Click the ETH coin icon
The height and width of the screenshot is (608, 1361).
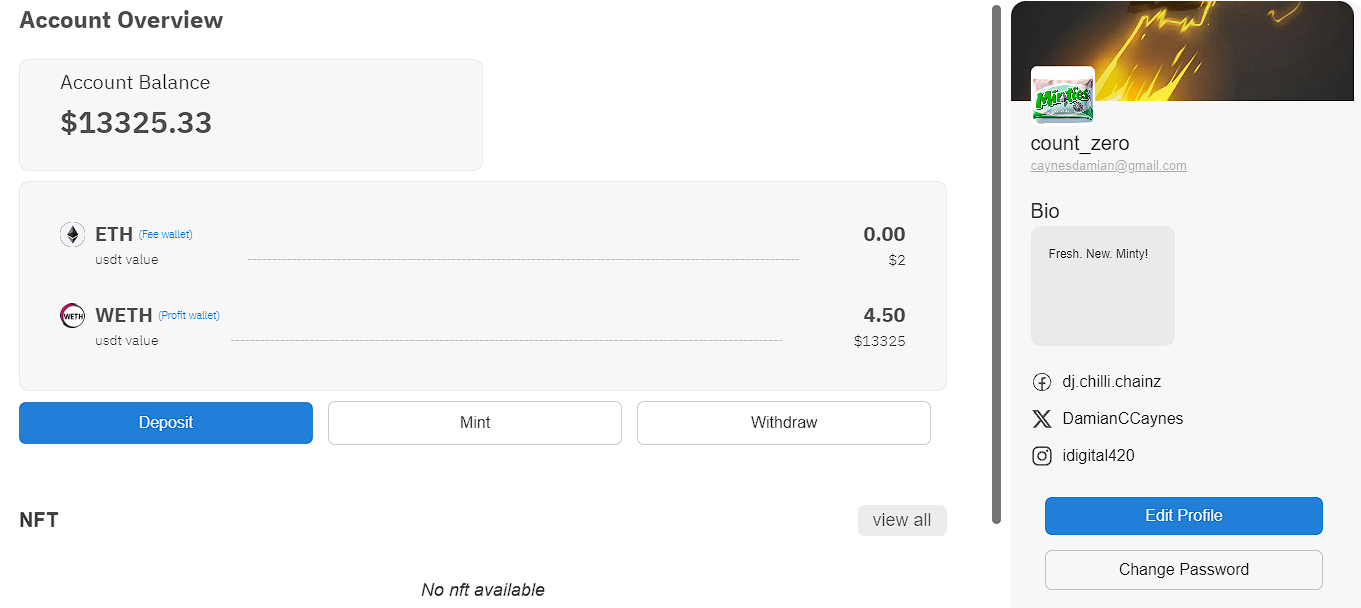point(72,235)
